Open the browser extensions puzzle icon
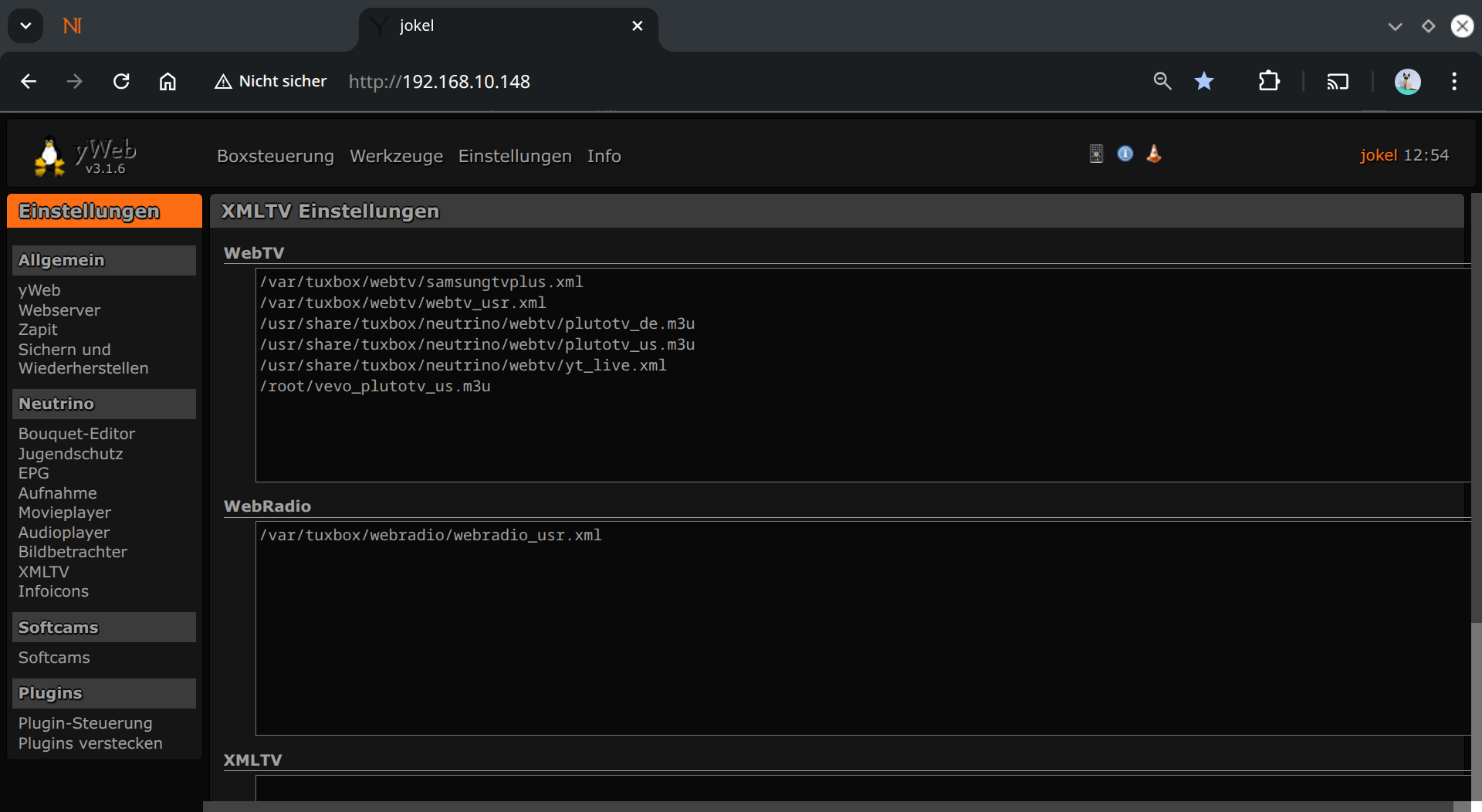This screenshot has height=812, width=1482. pos(1269,82)
